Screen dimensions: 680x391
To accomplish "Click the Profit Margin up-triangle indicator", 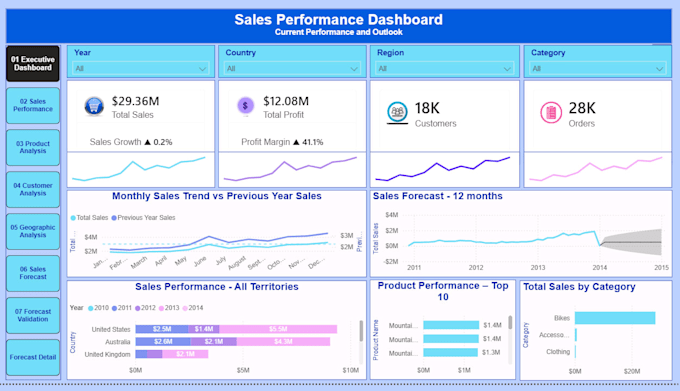I will click(296, 142).
